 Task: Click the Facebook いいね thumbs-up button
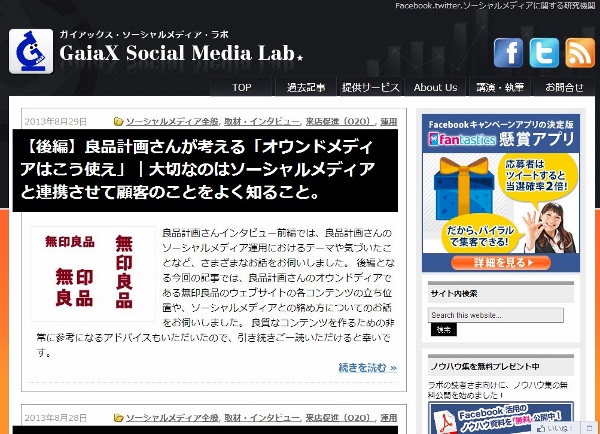pyautogui.click(x=556, y=428)
